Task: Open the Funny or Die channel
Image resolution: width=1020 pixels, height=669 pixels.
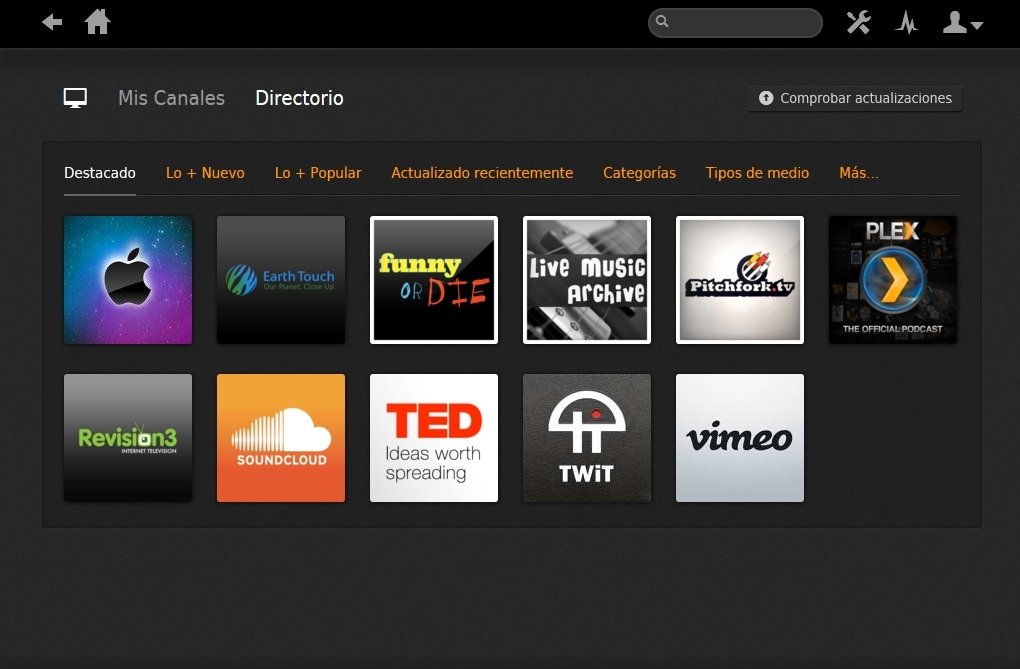Action: pos(434,280)
